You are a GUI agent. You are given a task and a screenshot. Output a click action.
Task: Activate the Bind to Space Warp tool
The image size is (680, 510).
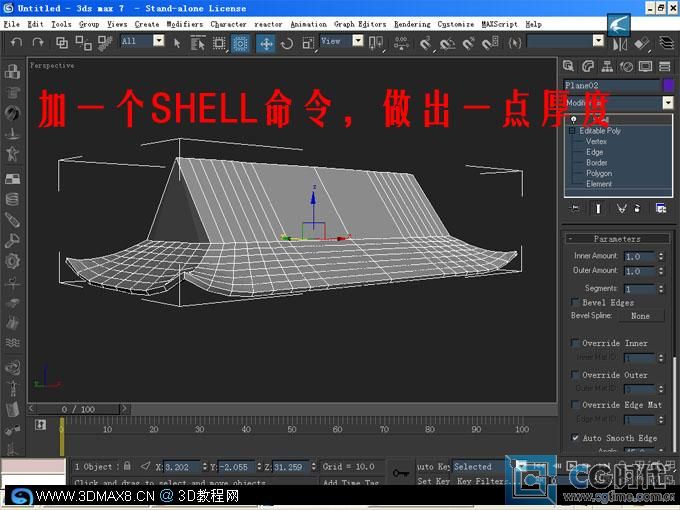pos(104,42)
